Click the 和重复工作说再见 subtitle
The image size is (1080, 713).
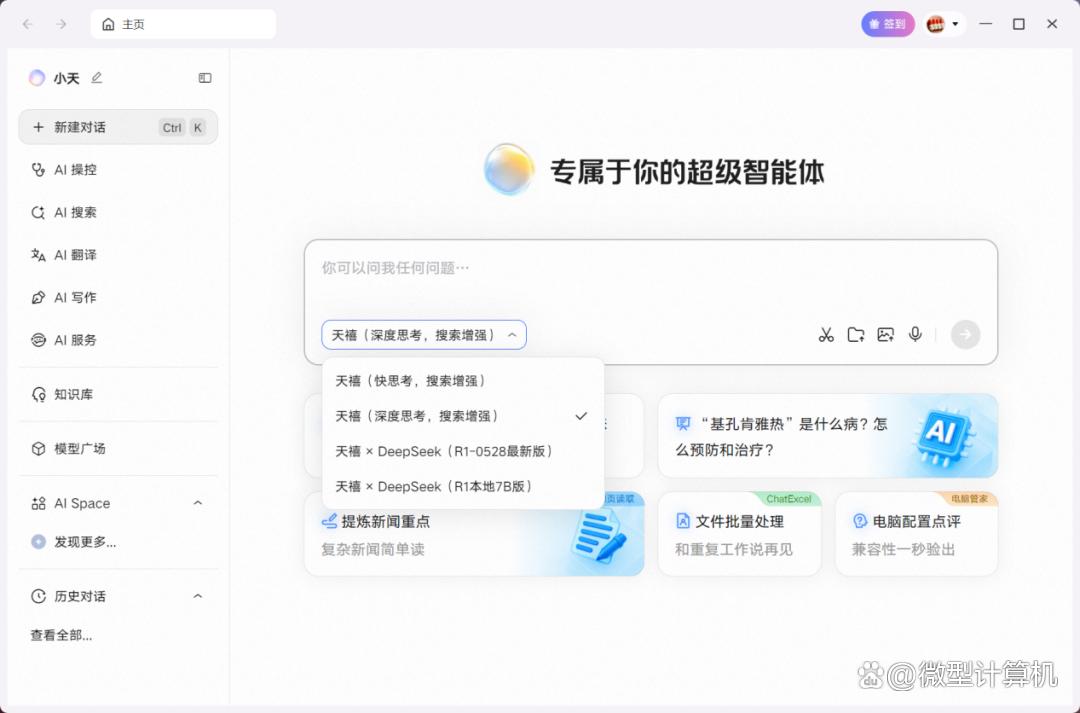[734, 549]
